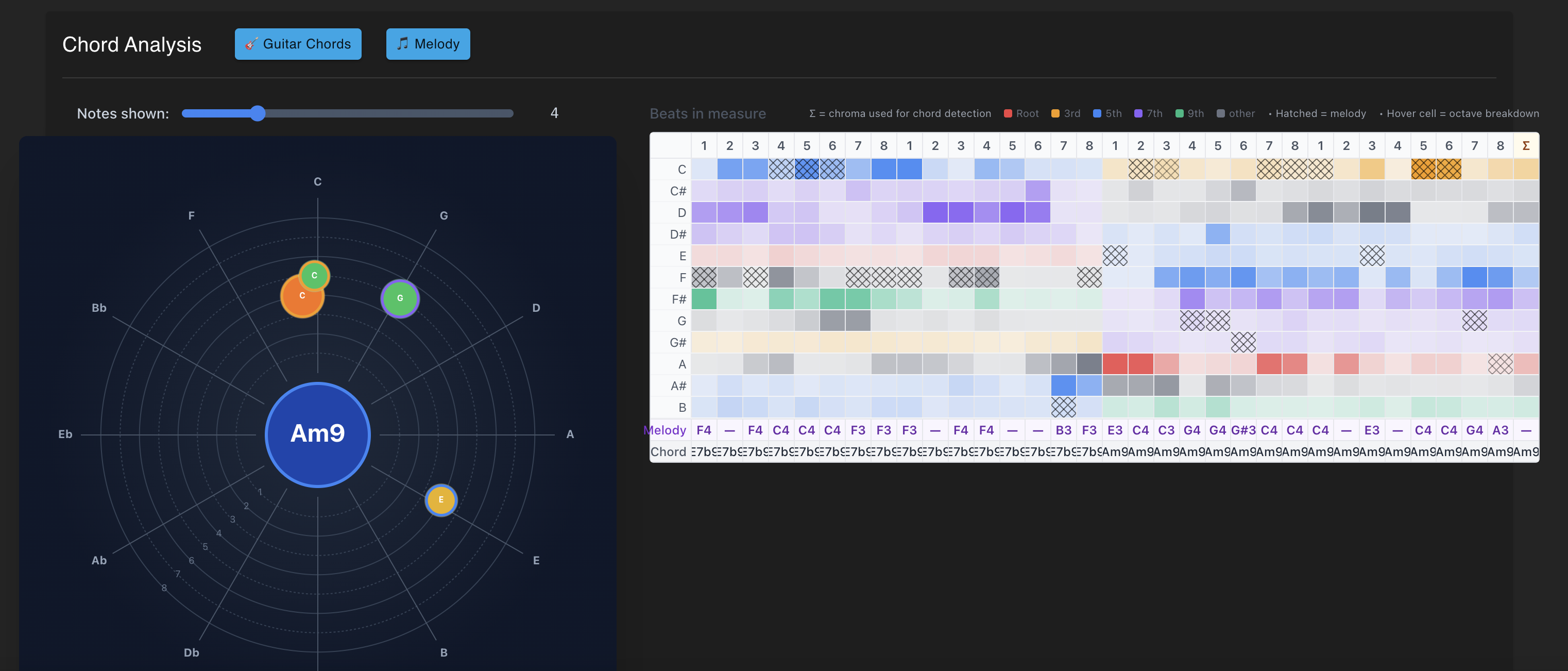Click the A# row label in grid

(x=678, y=385)
